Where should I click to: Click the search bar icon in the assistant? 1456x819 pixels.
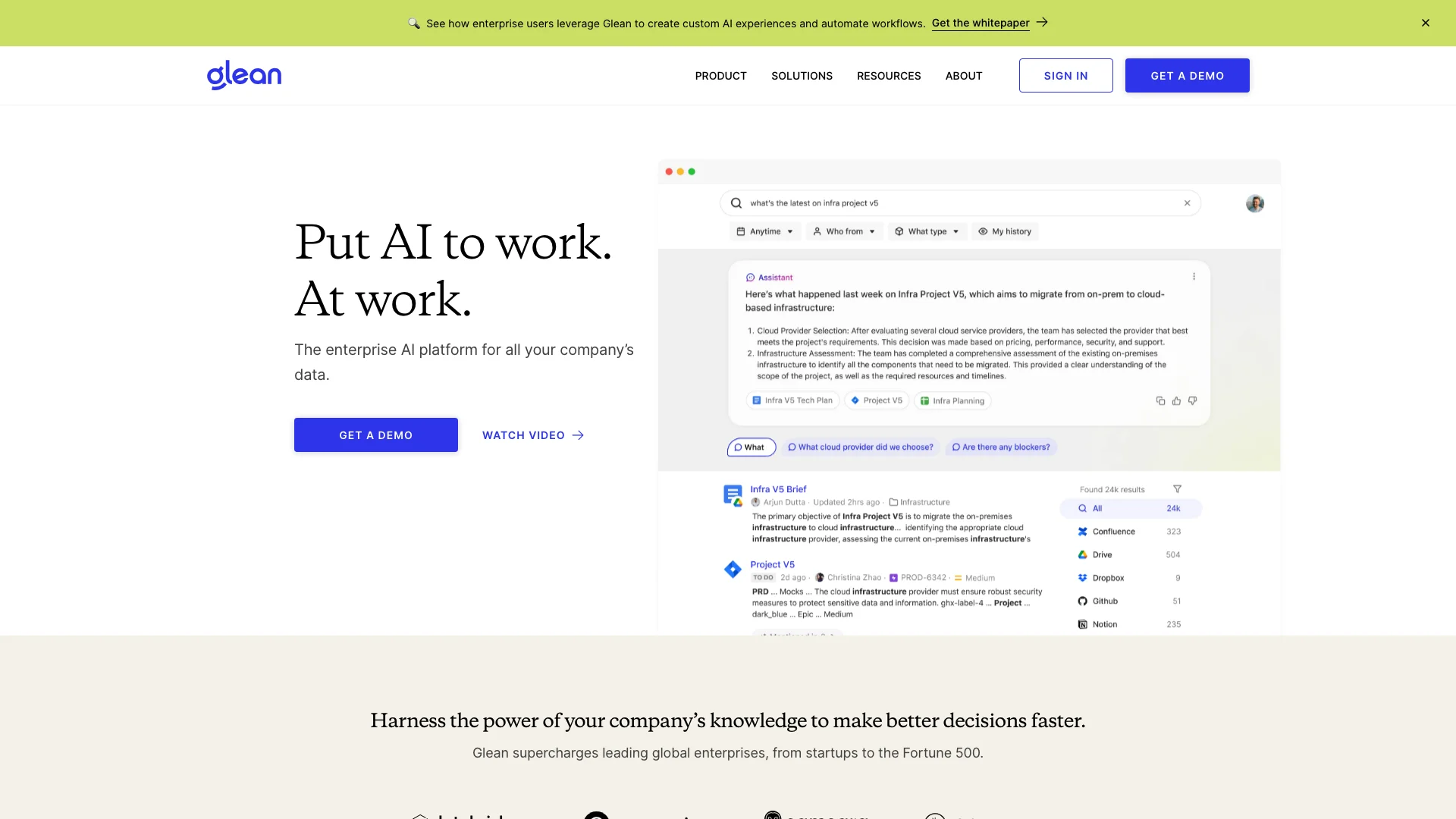[x=736, y=203]
